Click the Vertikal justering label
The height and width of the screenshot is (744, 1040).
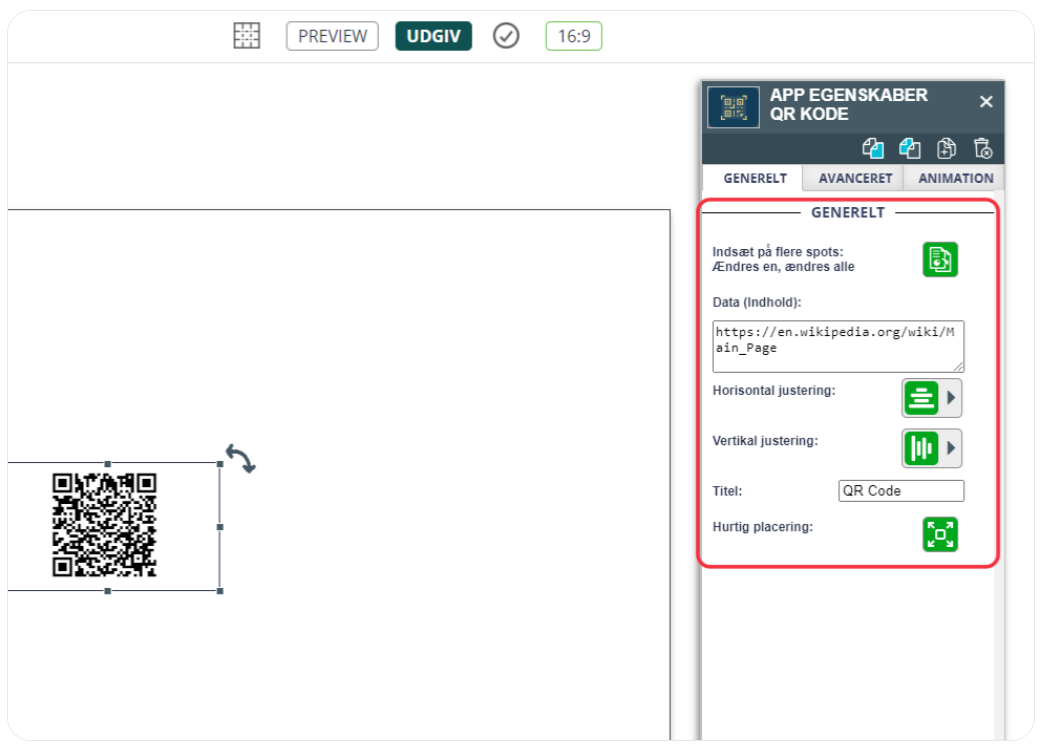coord(765,440)
